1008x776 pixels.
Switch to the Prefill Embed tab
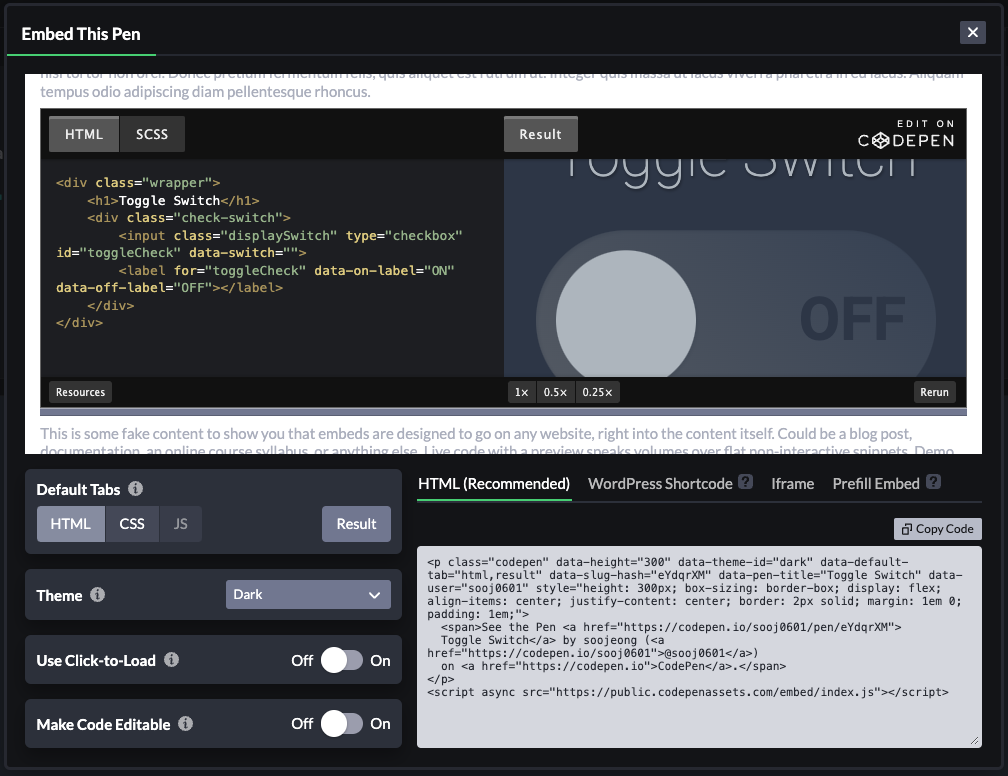coord(876,483)
